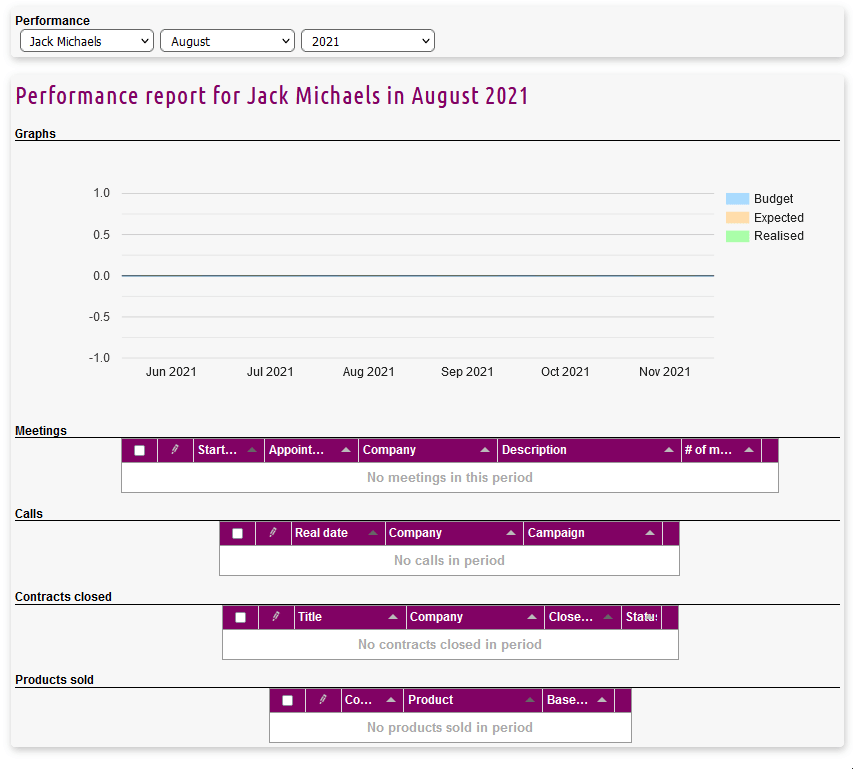Click the Realised legend label in graph
This screenshot has height=769, width=853.
778,236
